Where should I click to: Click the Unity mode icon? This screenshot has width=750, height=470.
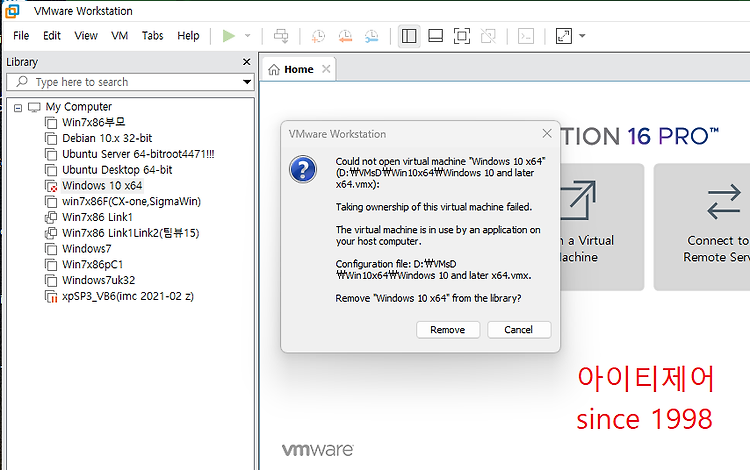tap(488, 36)
